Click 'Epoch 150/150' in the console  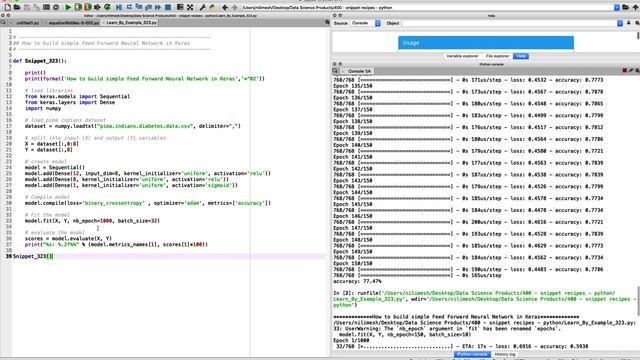[353, 264]
